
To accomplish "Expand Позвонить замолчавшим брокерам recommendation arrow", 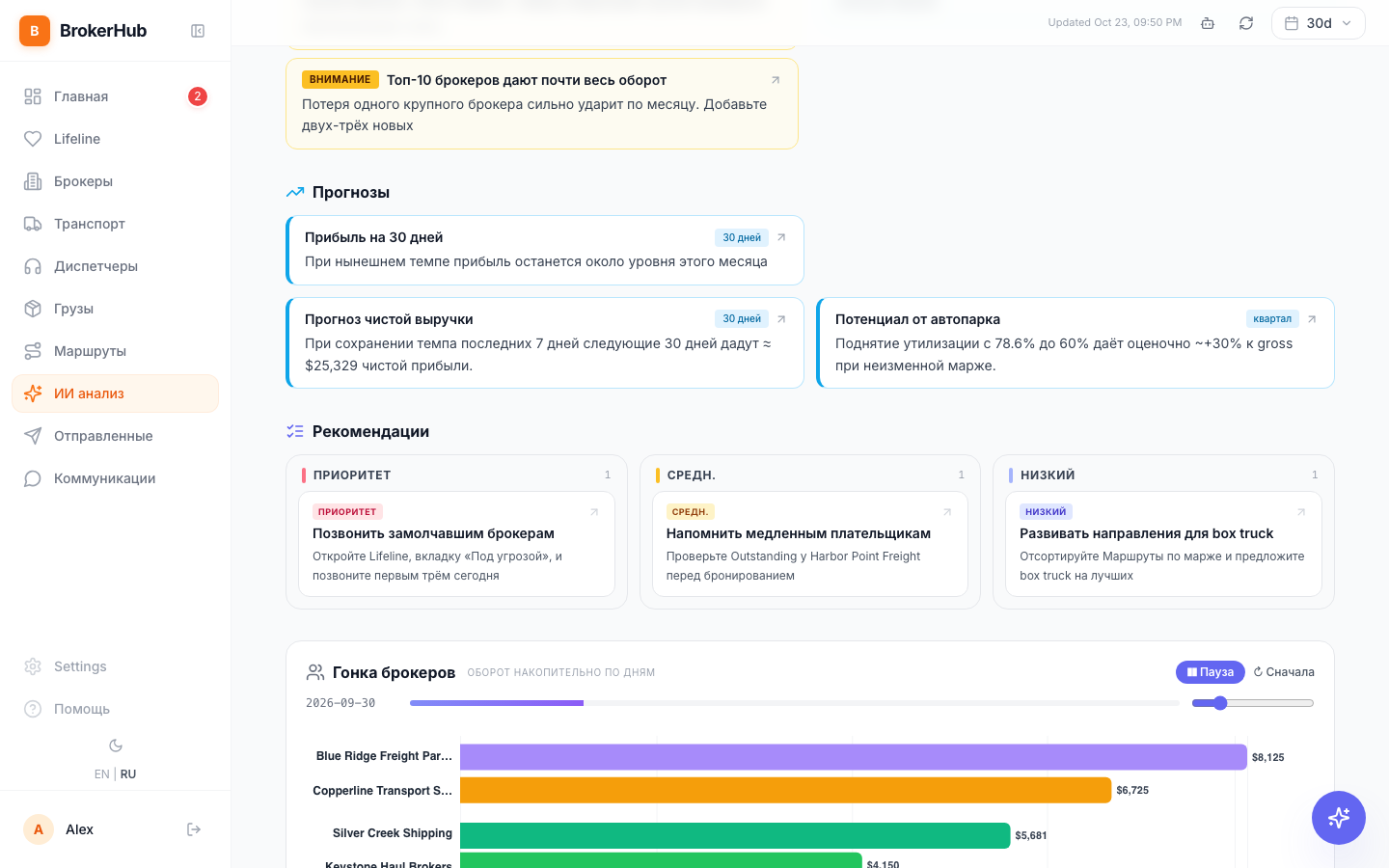I will 594,512.
